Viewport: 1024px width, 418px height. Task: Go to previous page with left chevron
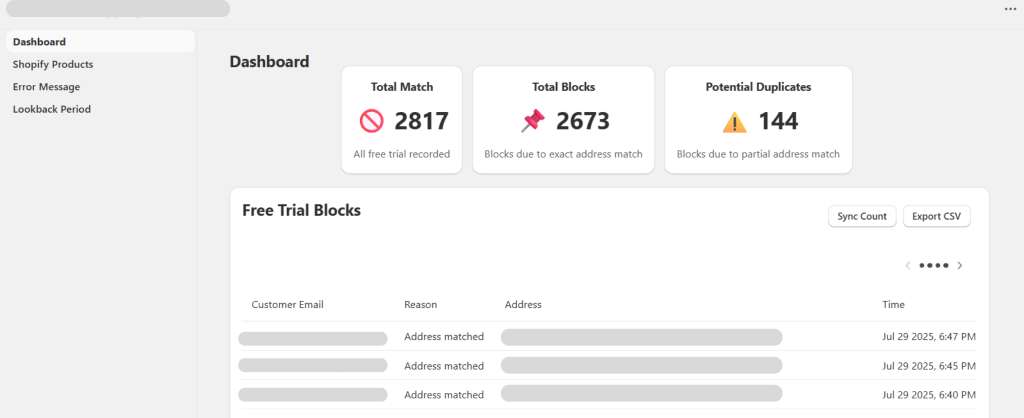(x=907, y=265)
